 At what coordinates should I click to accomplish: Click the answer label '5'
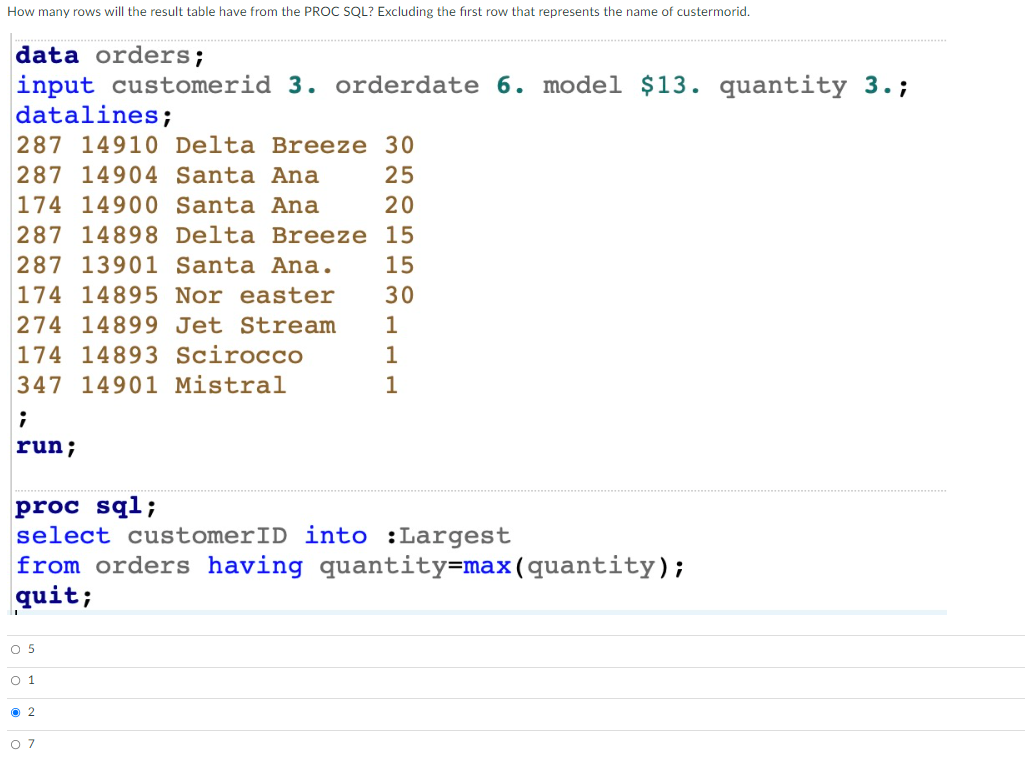(31, 650)
